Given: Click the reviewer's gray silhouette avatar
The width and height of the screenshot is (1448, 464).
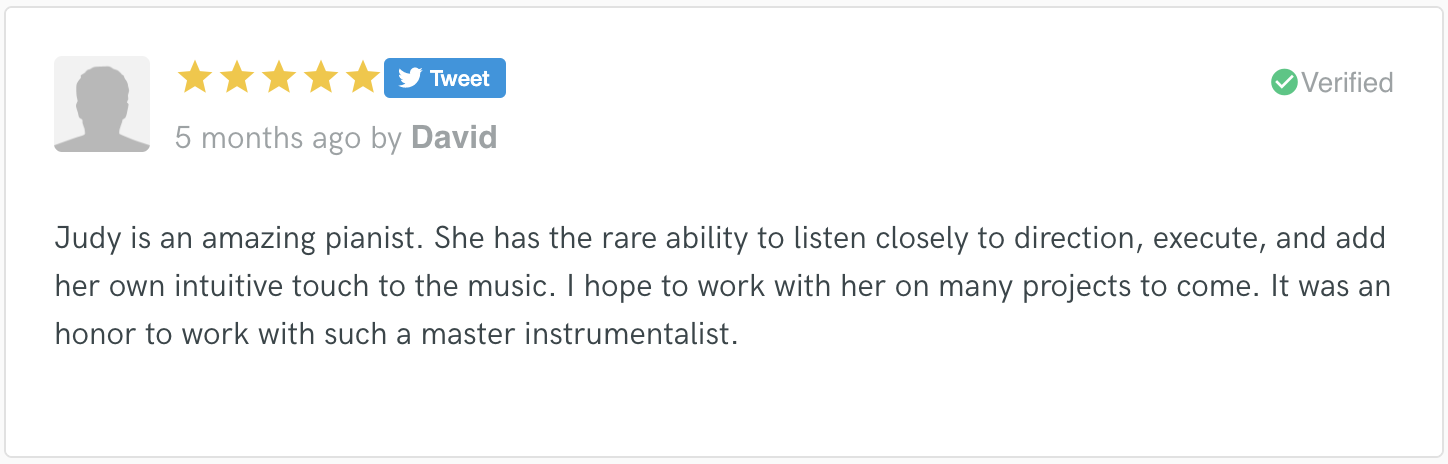Looking at the screenshot, I should [x=102, y=104].
